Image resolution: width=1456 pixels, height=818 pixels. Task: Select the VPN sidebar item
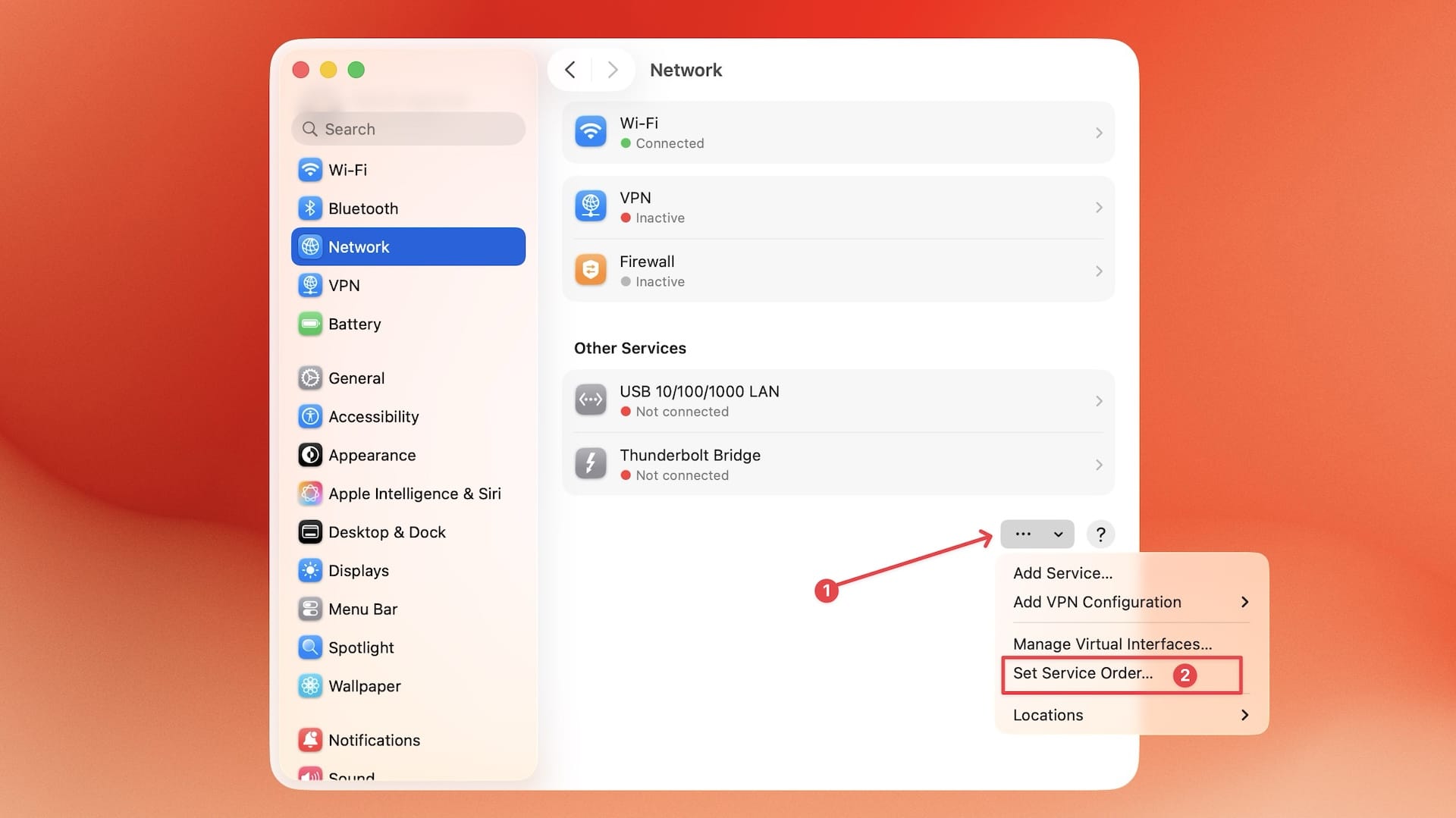tap(347, 286)
